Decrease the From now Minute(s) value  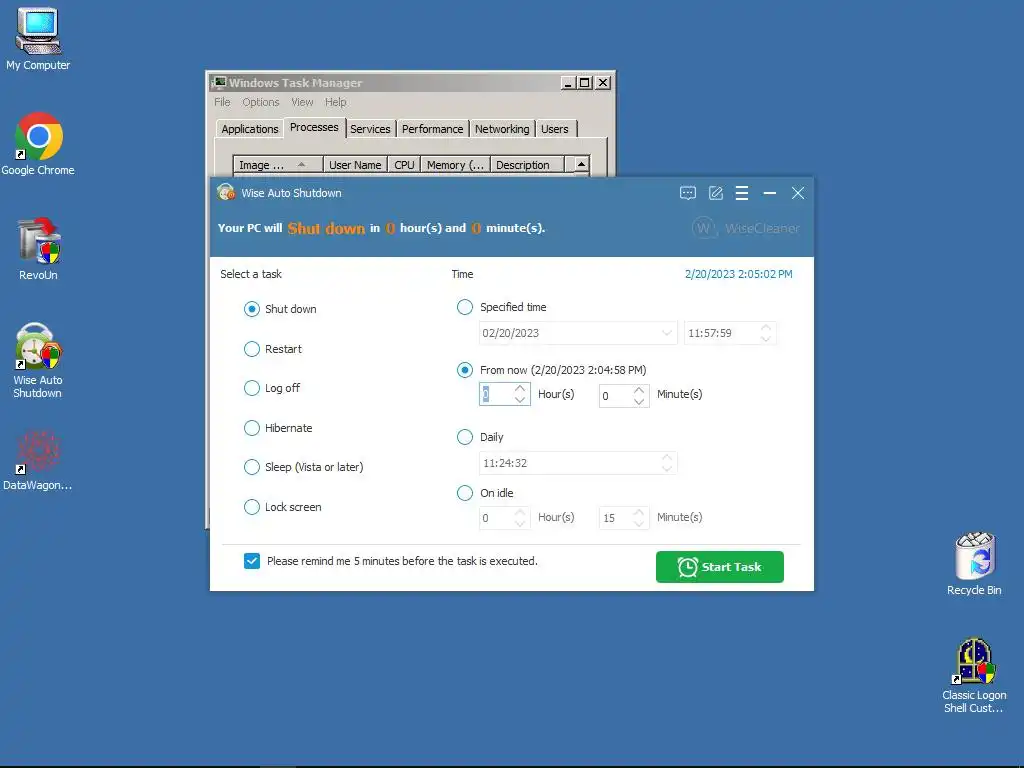639,401
